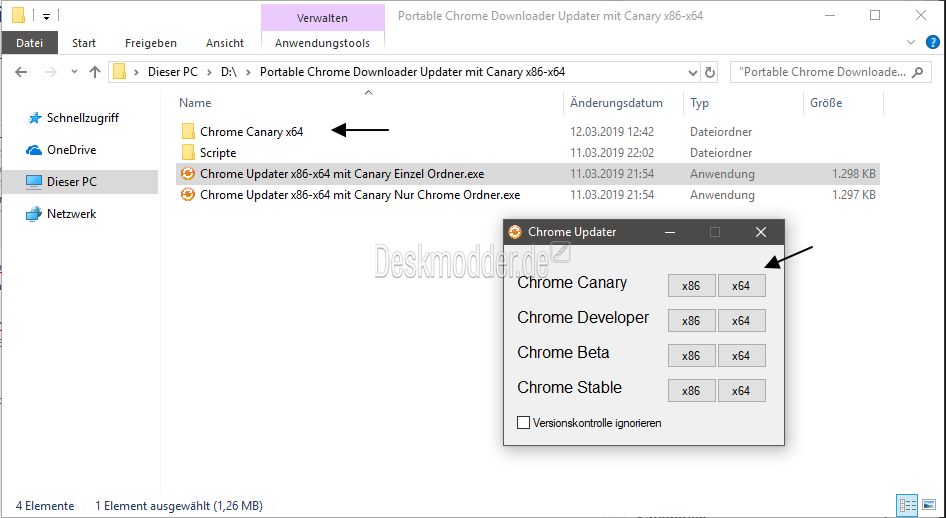Minimize the Chrome Updater dialog
The height and width of the screenshot is (518, 946).
click(670, 232)
